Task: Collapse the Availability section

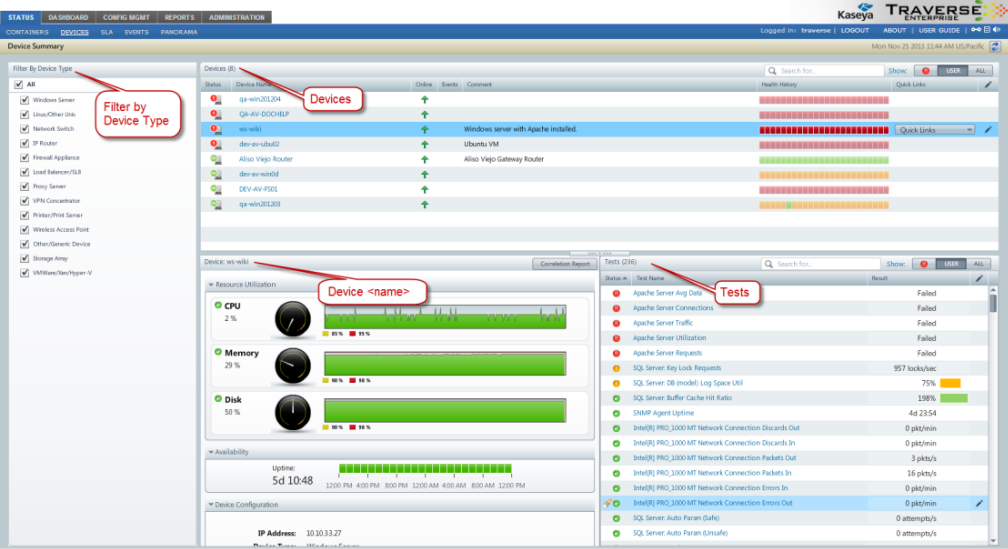Action: 211,452
